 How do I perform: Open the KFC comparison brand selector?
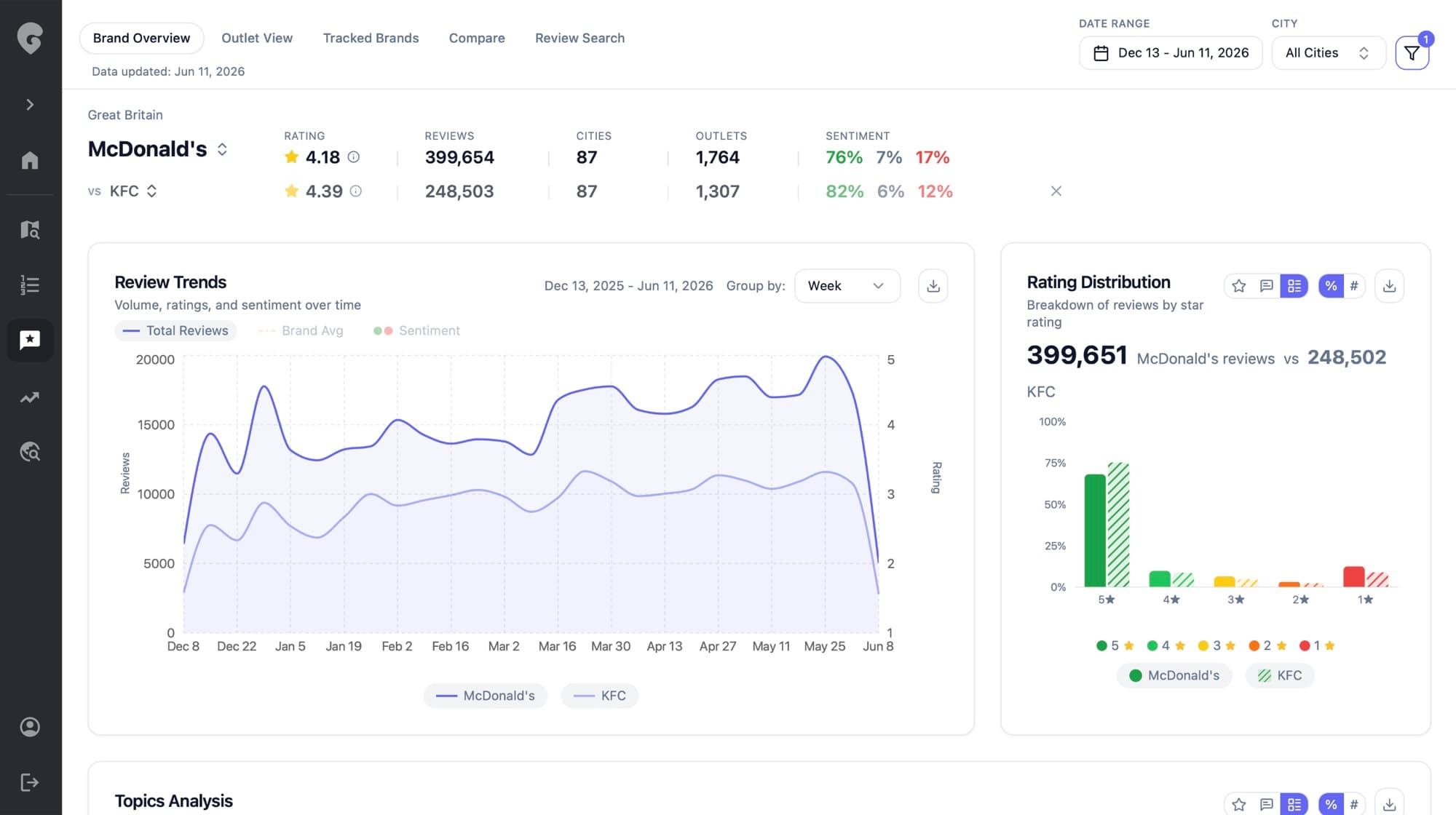[x=133, y=191]
